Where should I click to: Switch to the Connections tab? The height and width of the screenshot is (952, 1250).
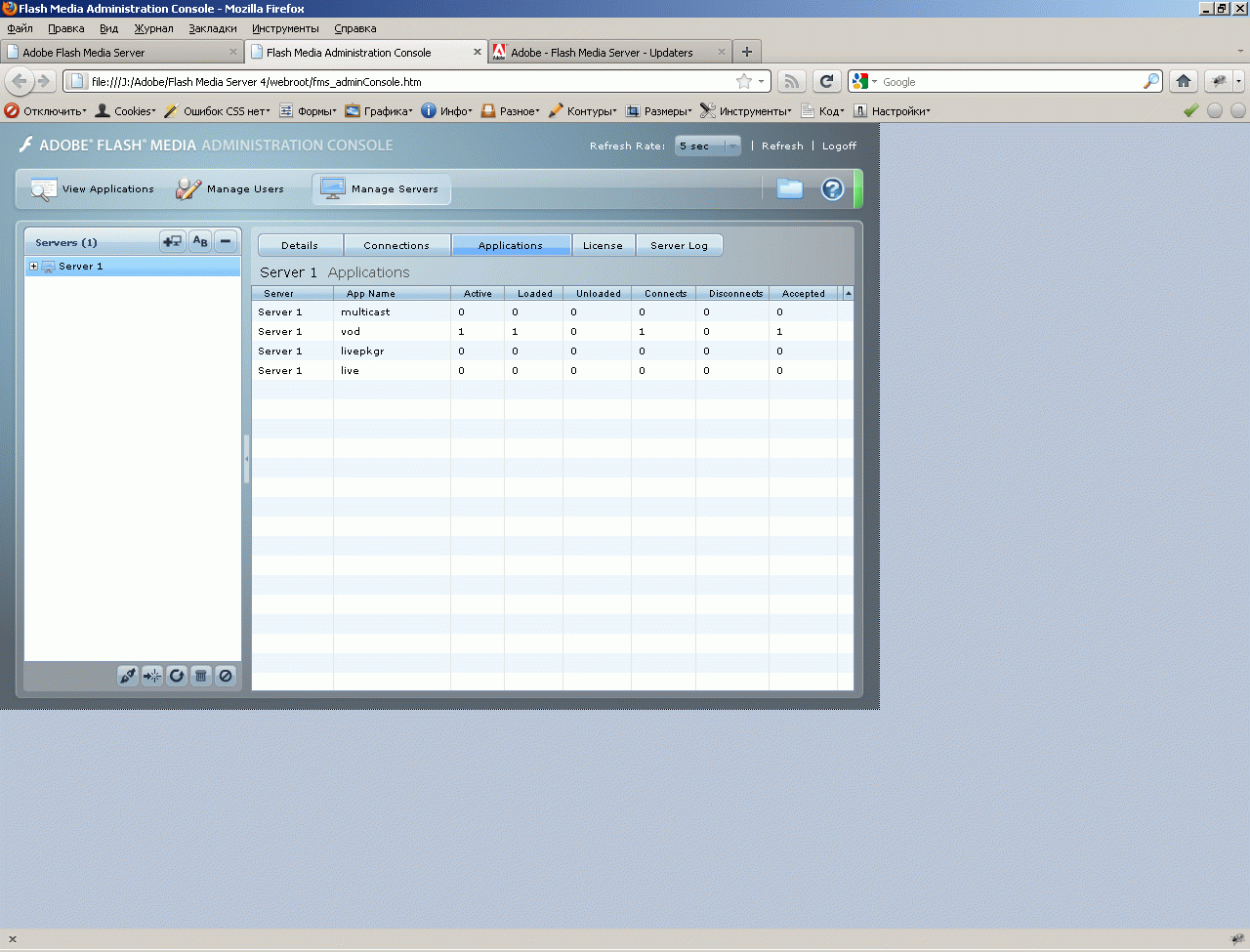[x=396, y=245]
